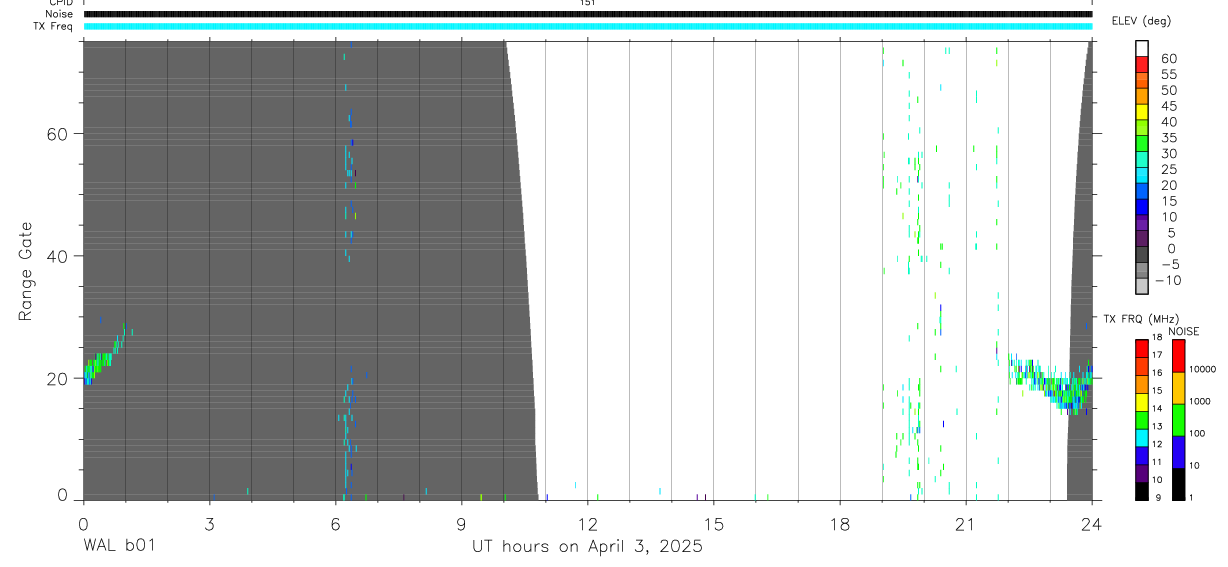This screenshot has width=1228, height=567.
Task: Click the 60 label in ELEV legend
Action: 1168,59
